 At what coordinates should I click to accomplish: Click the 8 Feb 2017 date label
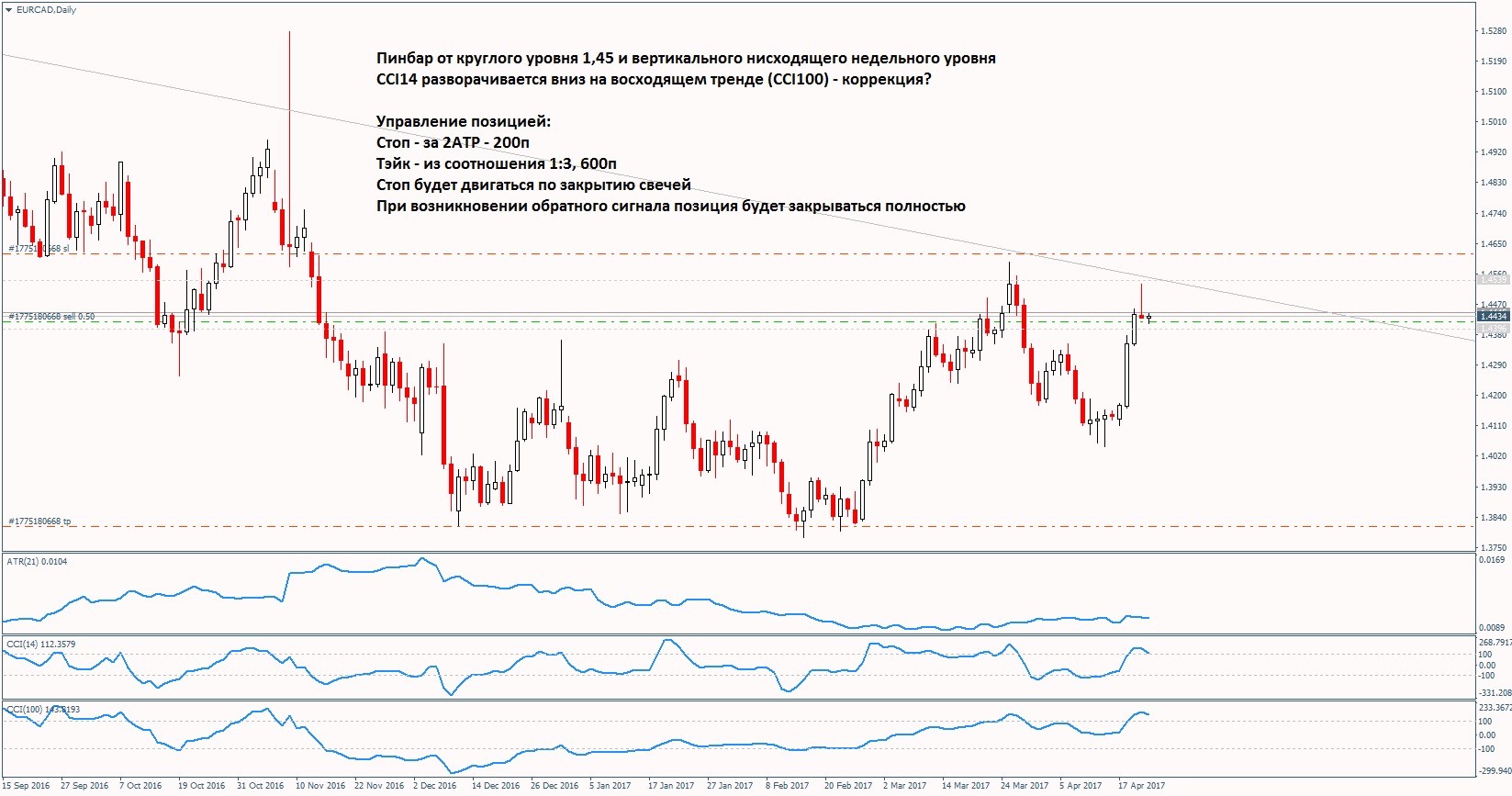(x=787, y=785)
